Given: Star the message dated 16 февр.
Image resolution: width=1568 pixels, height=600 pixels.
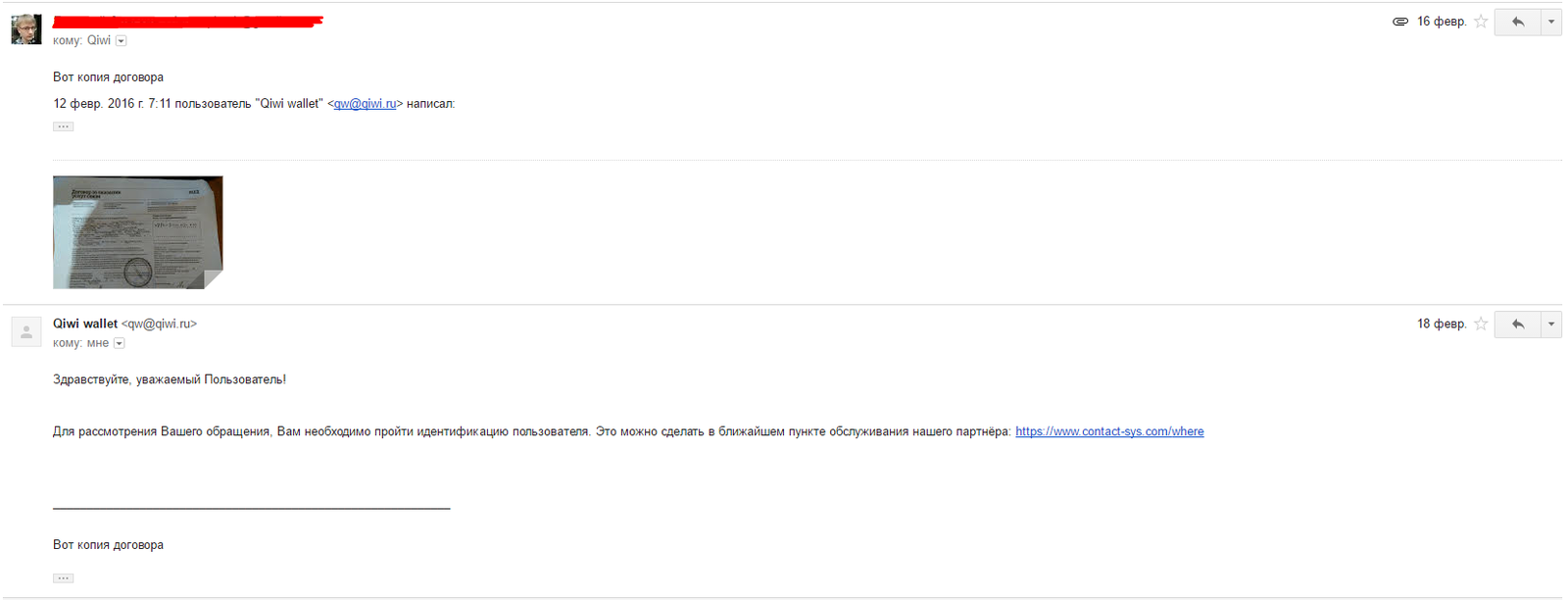Looking at the screenshot, I should (x=1481, y=22).
